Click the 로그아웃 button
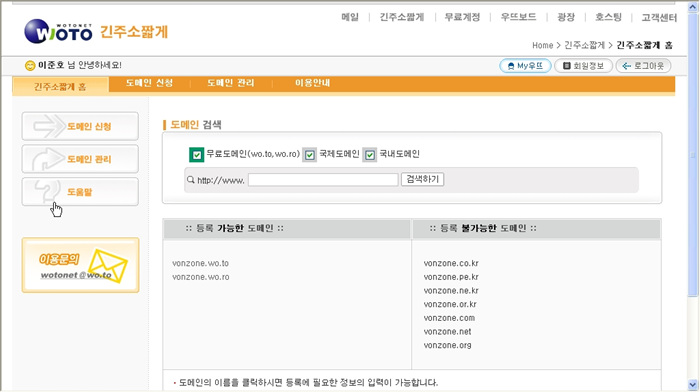The width and height of the screenshot is (700, 392). [x=643, y=66]
